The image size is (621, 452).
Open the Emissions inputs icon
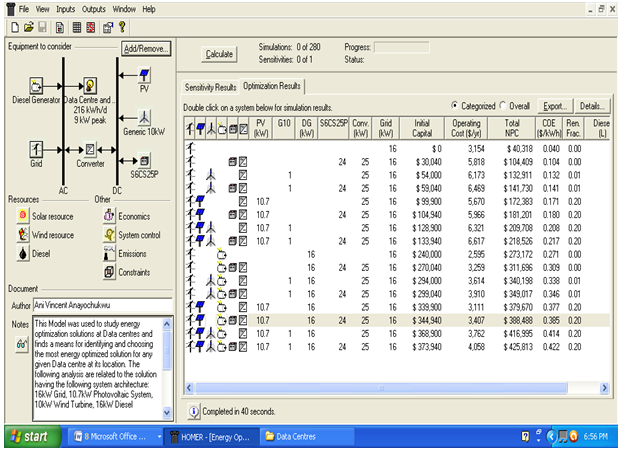110,253
